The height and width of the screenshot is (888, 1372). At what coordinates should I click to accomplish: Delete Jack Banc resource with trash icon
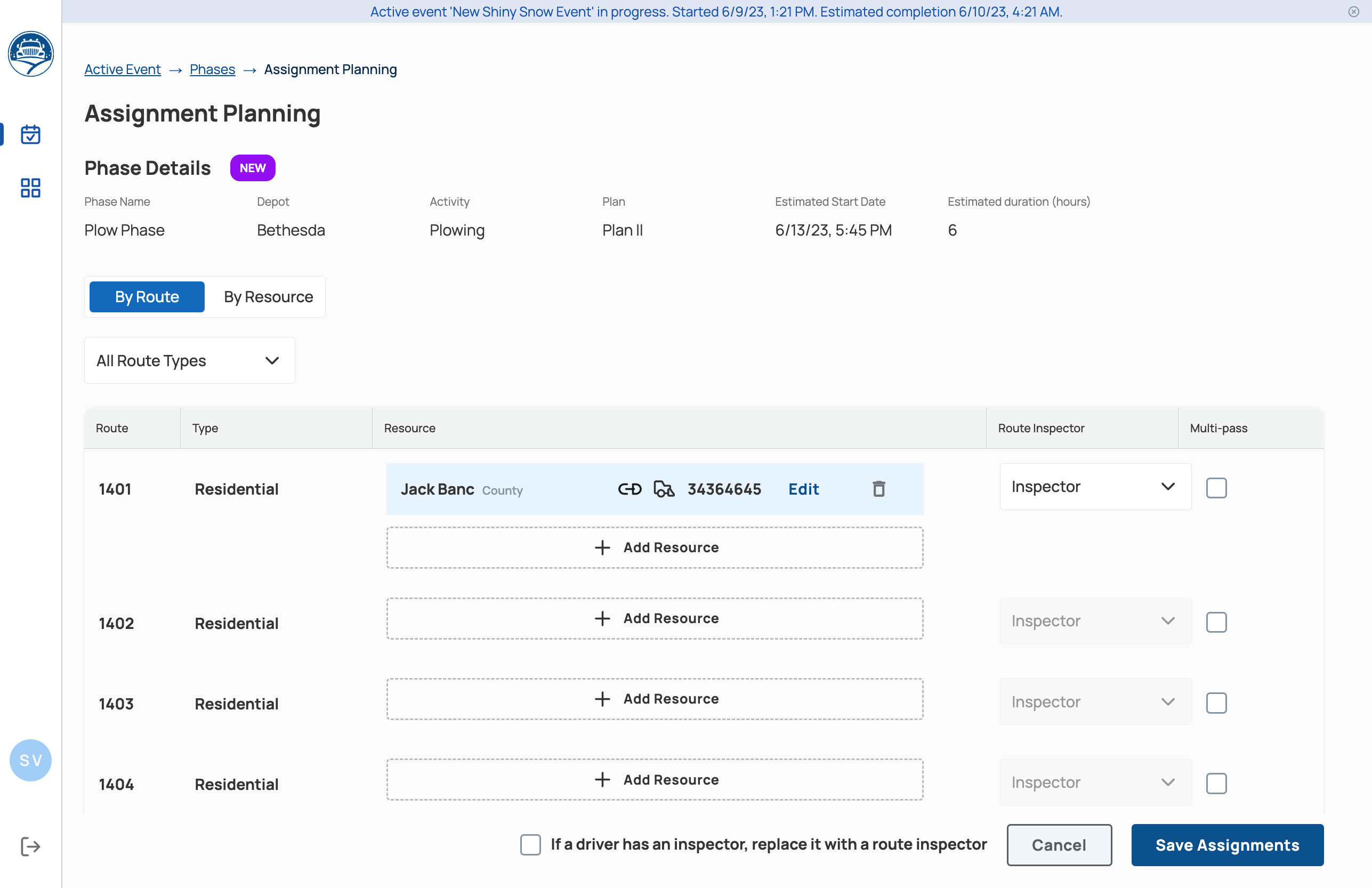pos(878,489)
